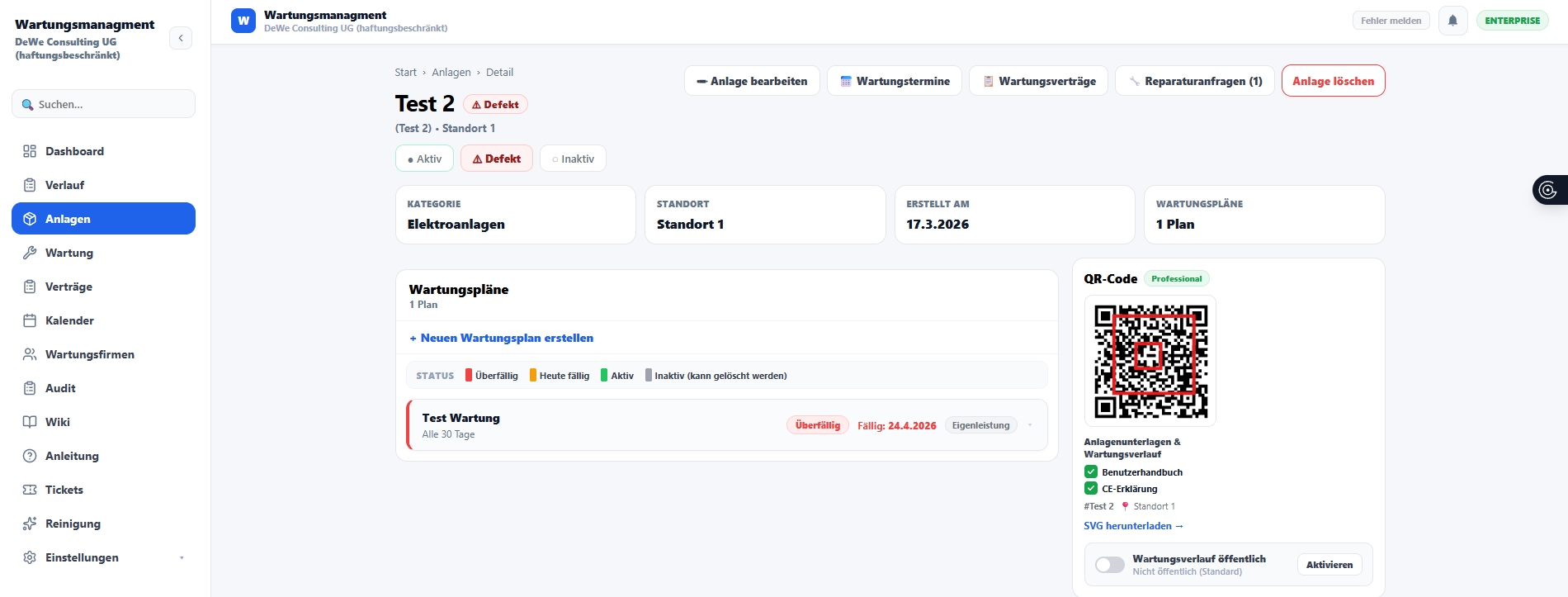Click the QR code image
1568x597 pixels.
(1150, 361)
